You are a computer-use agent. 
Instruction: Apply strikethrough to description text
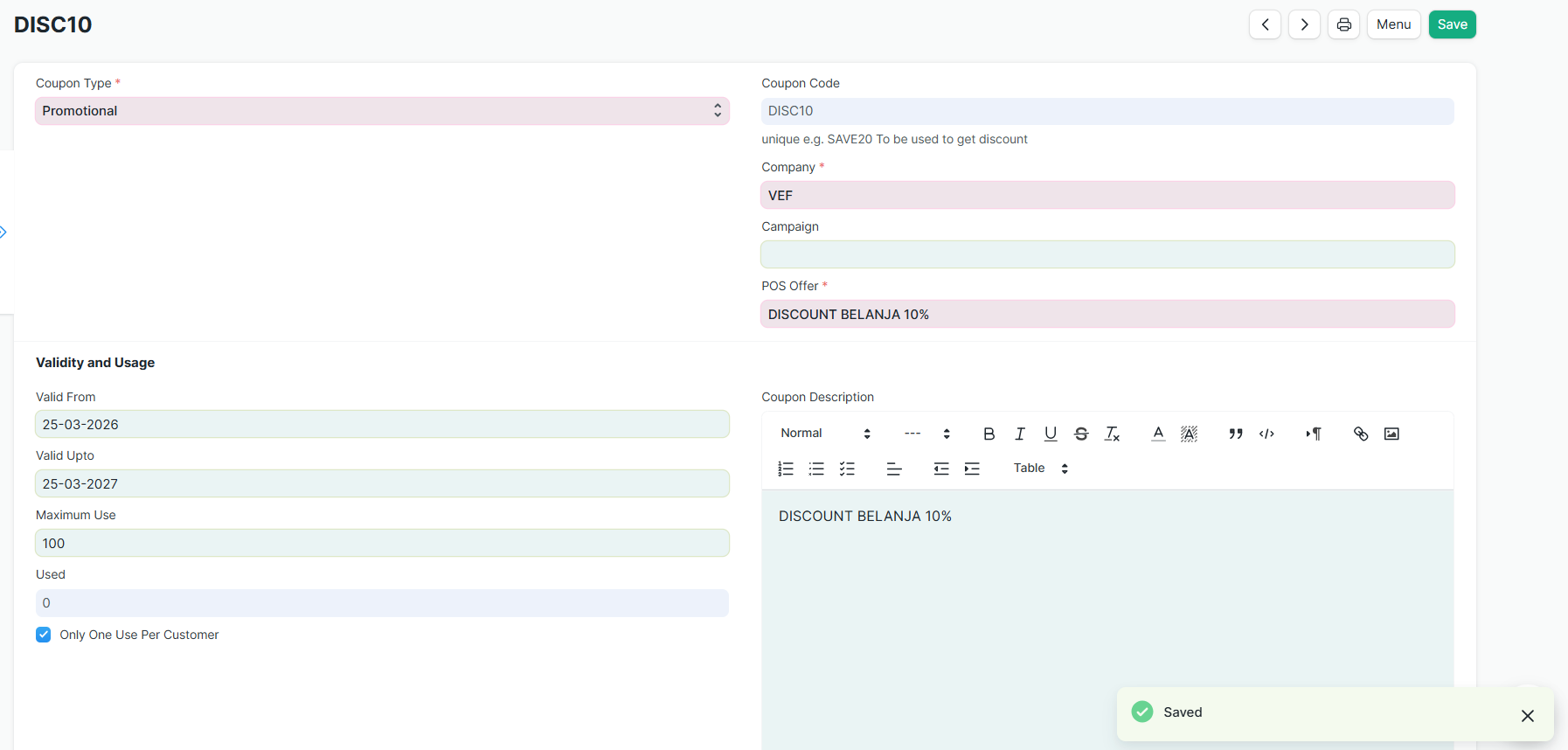click(1081, 434)
